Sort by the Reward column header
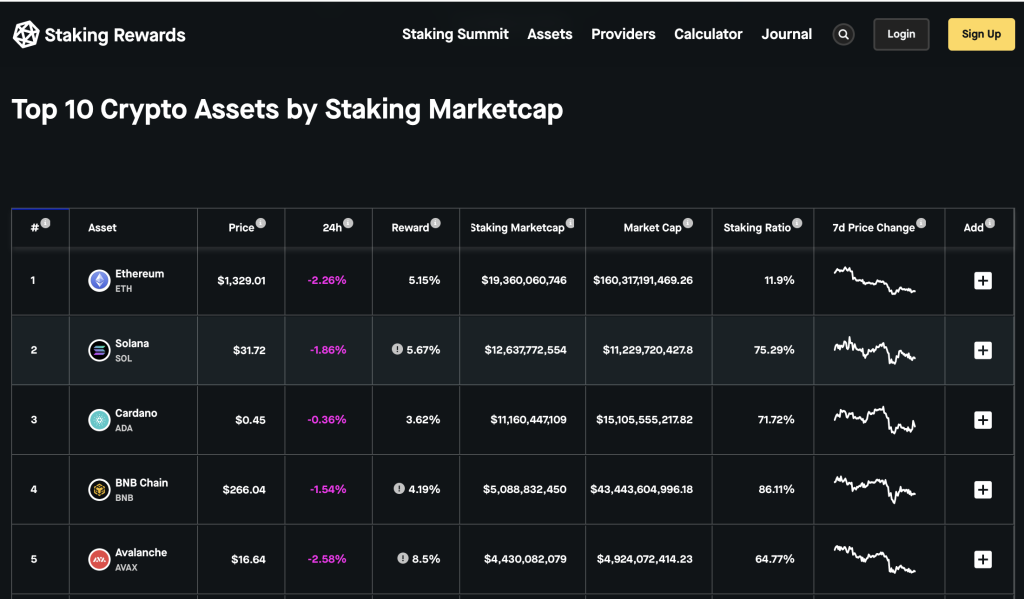 coord(410,228)
